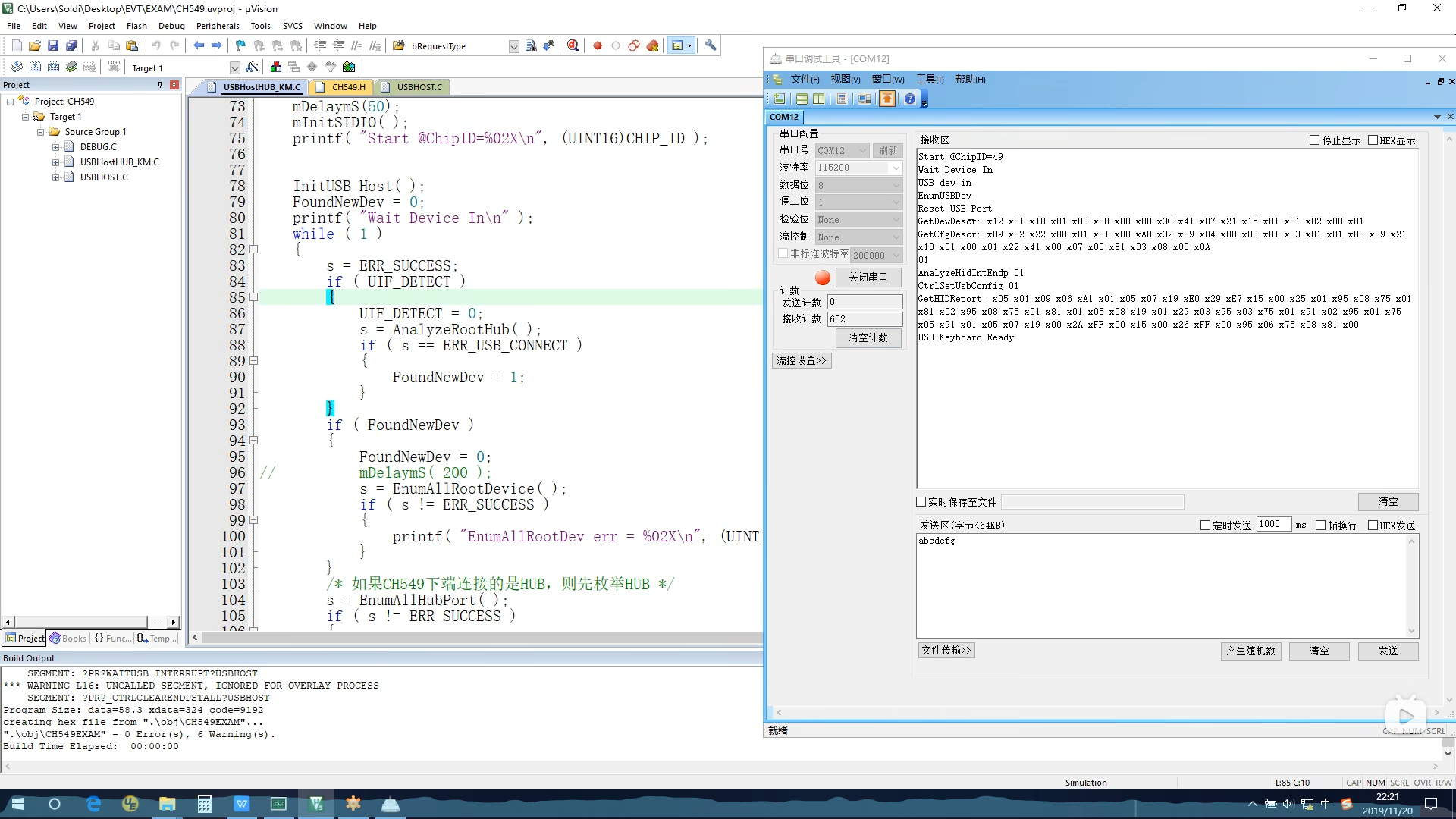Image resolution: width=1456 pixels, height=819 pixels.
Task: Open Configuration wrench icon
Action: point(711,46)
